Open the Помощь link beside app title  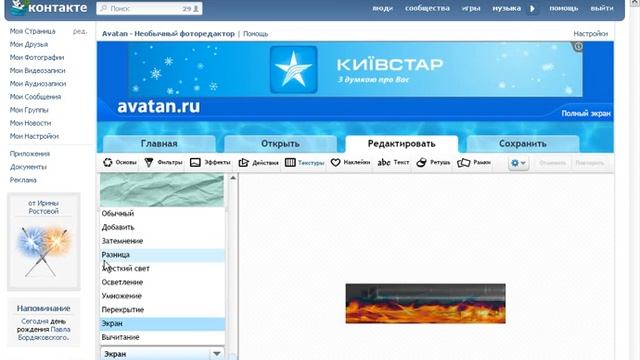click(x=256, y=34)
